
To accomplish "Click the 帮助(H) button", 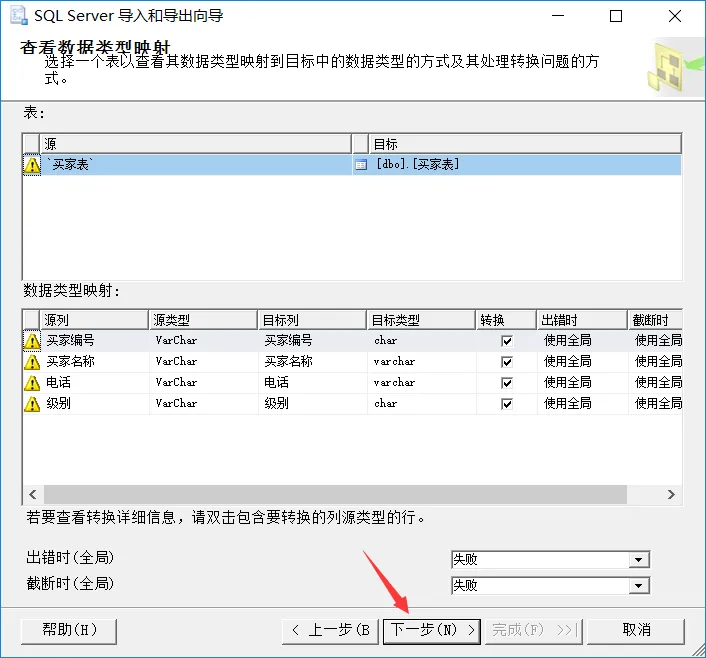I will click(69, 631).
